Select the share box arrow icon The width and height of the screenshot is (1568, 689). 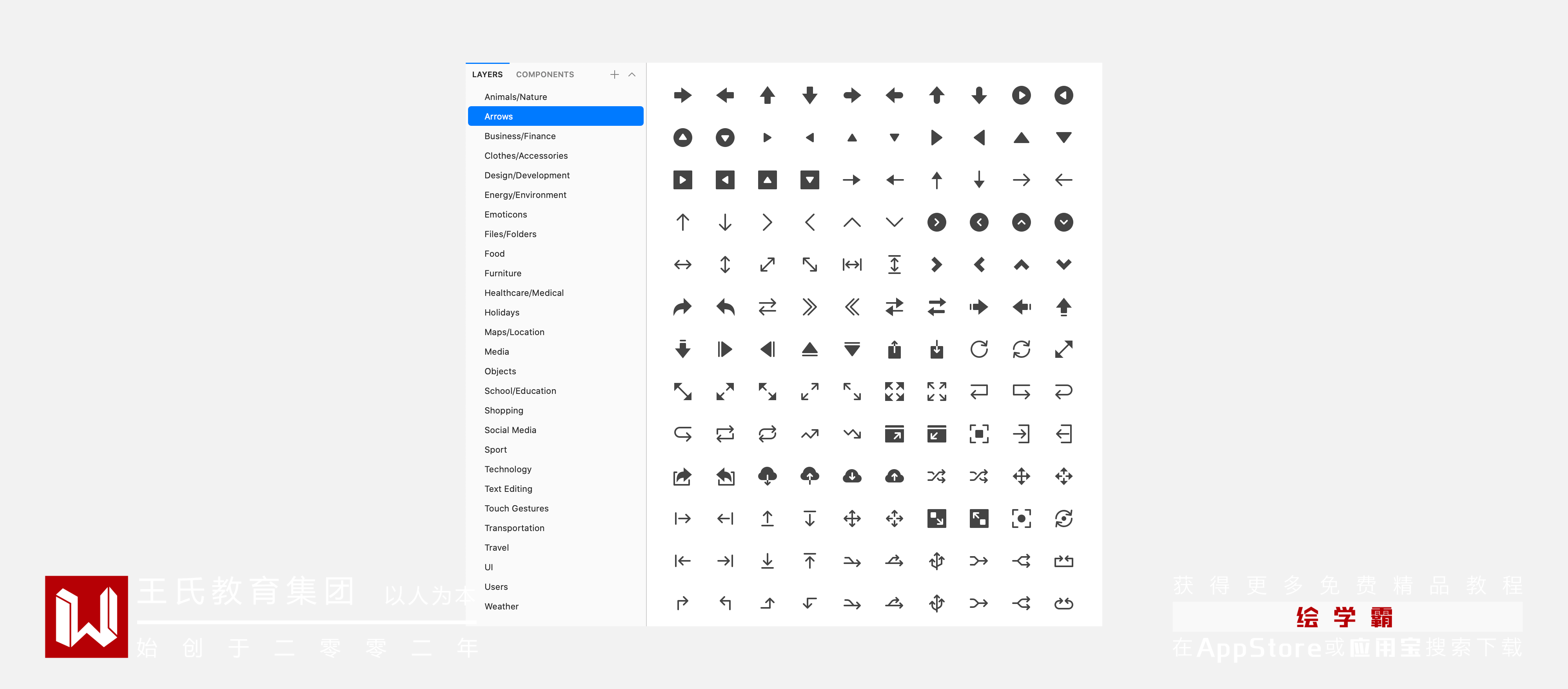point(682,476)
